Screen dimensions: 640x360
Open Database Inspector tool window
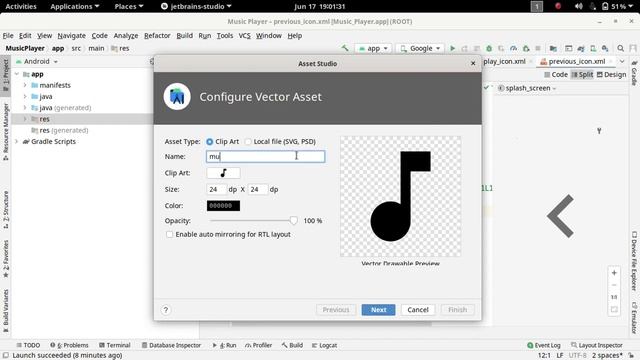[171, 345]
